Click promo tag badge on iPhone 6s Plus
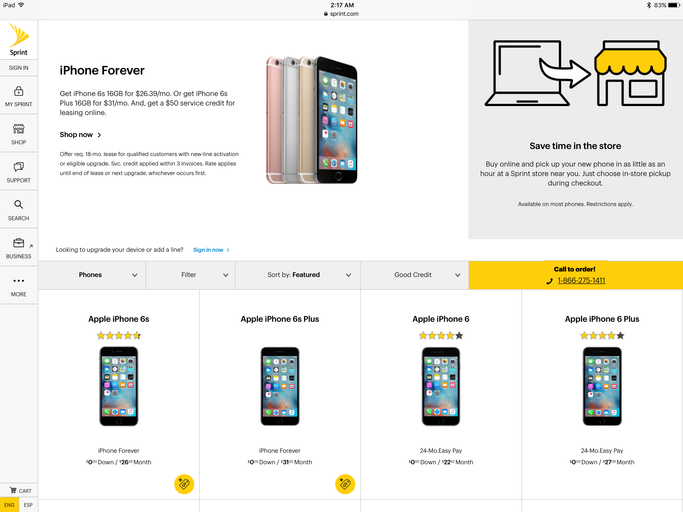Viewport: 683px width, 512px height. pos(345,484)
